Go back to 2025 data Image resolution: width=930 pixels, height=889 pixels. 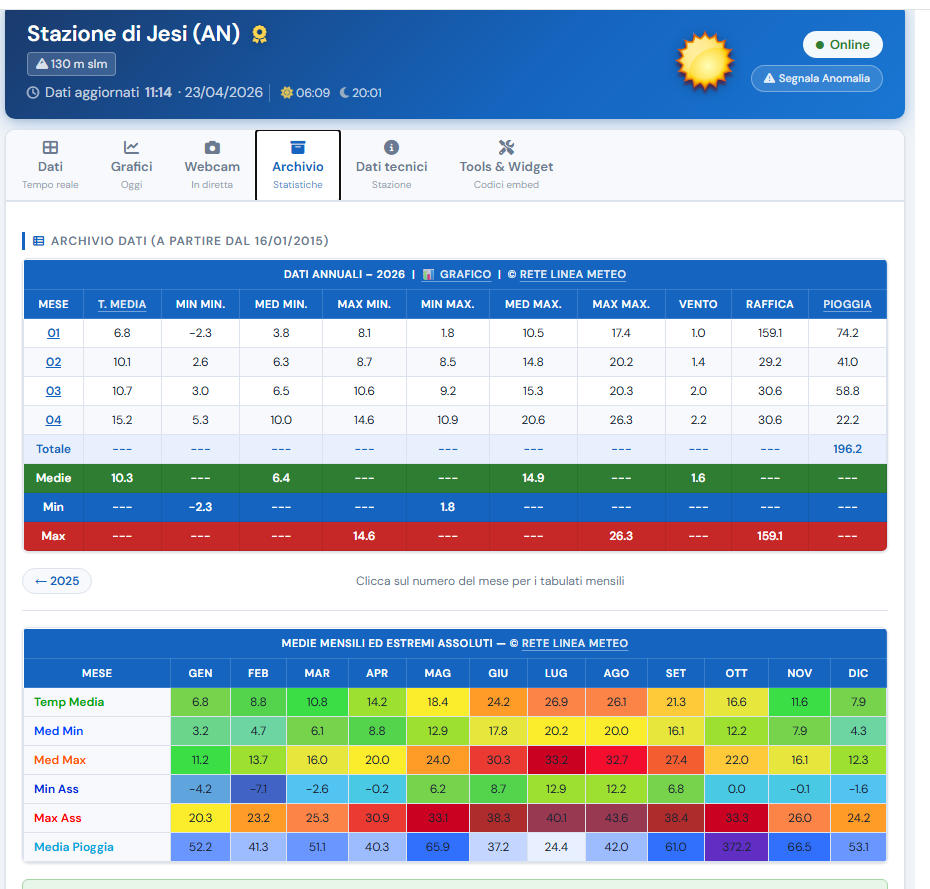pyautogui.click(x=57, y=581)
